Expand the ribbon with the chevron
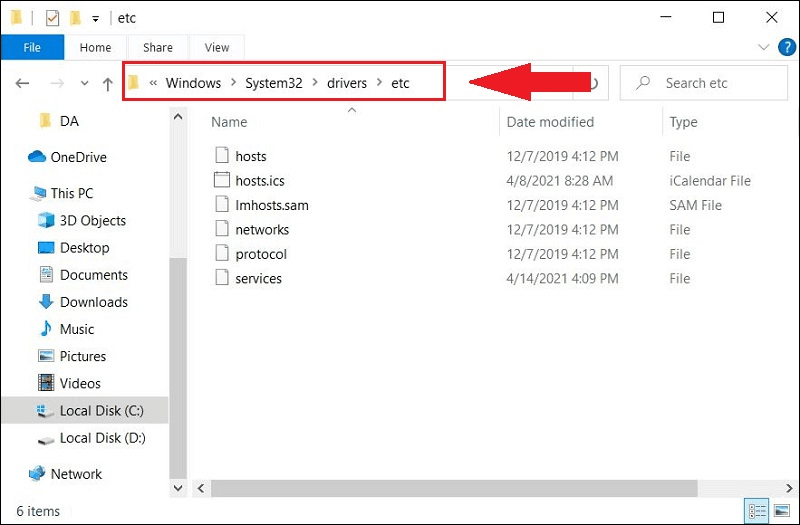Viewport: 800px width, 525px height. coord(763,47)
